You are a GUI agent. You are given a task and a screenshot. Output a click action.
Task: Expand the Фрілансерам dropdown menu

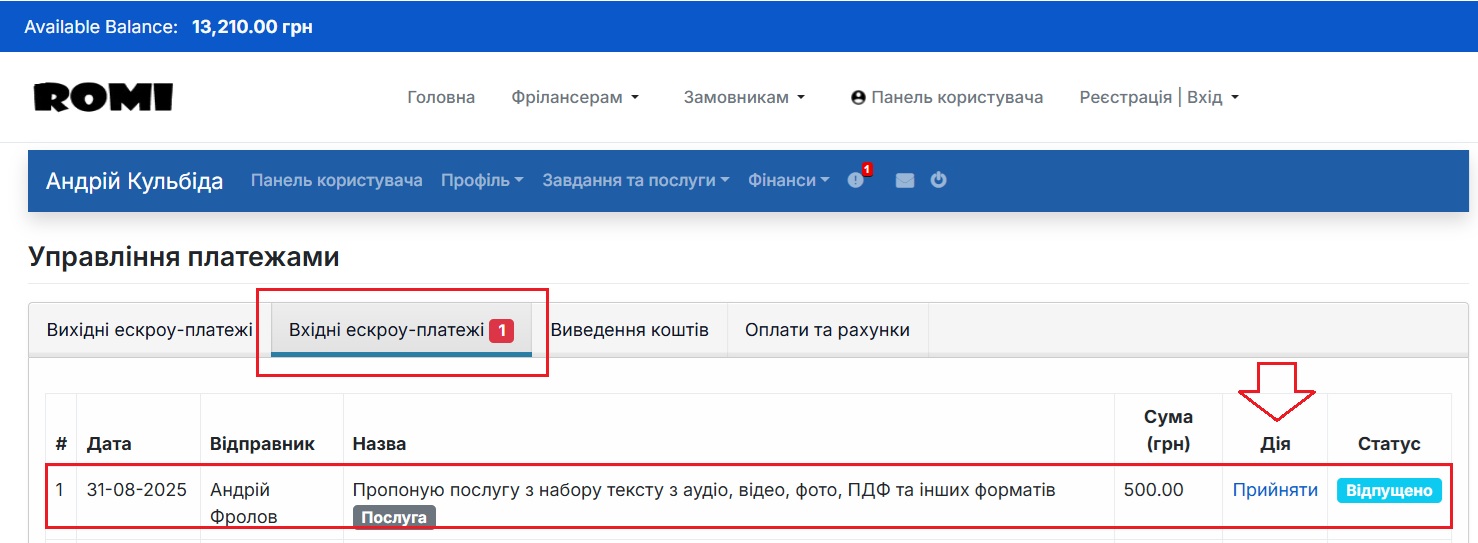point(575,97)
